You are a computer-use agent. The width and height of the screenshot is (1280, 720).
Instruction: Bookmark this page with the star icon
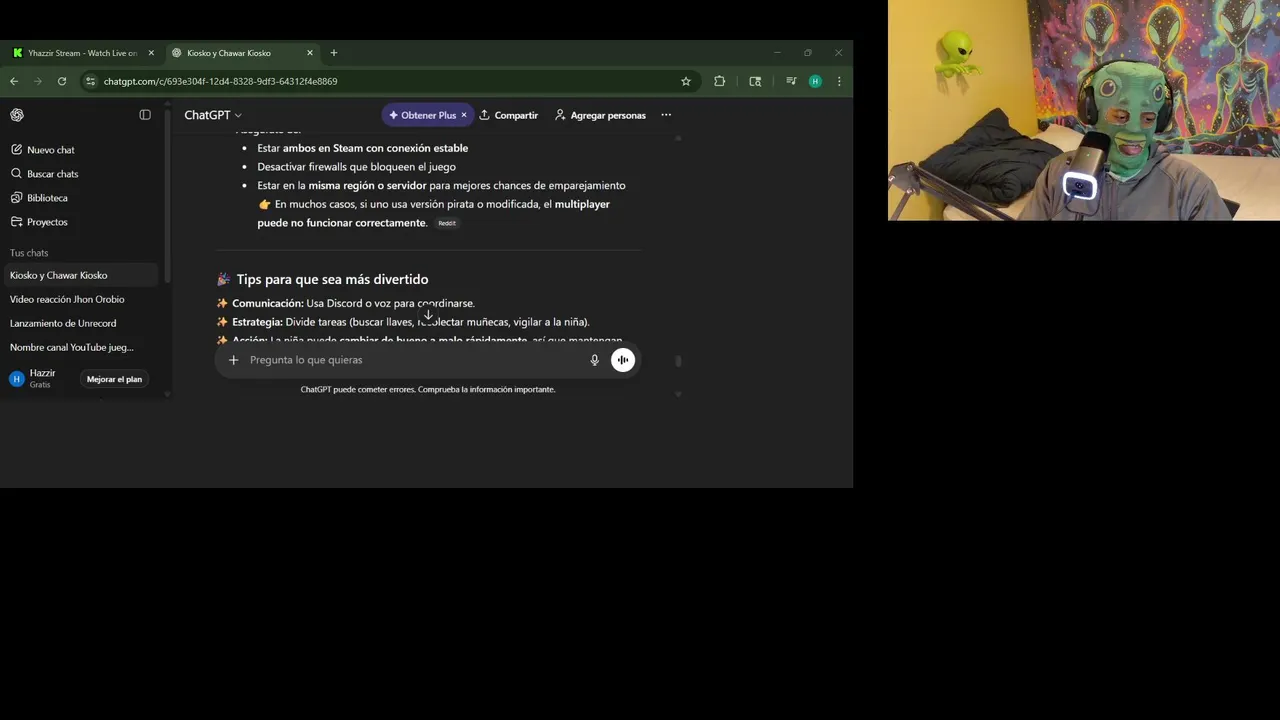686,81
